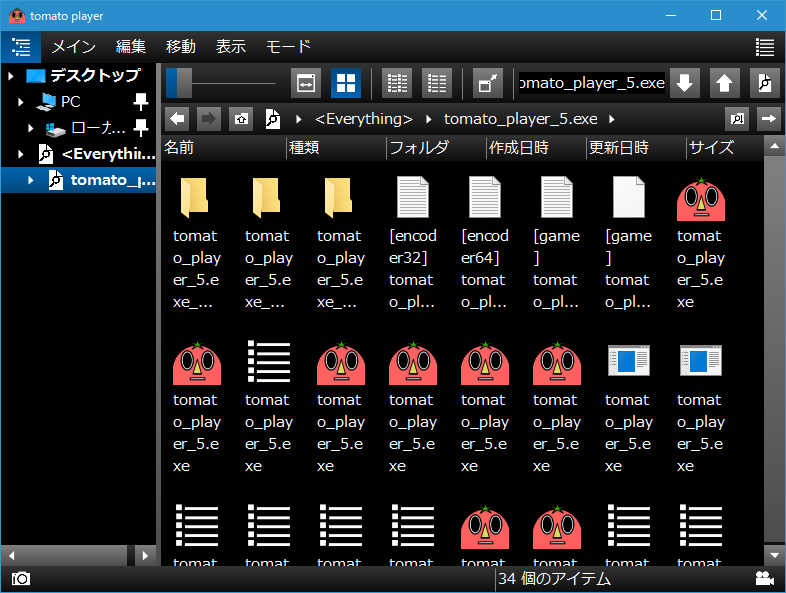Viewport: 786px width, 593px height.
Task: Click <Everything> in the breadcrumb path
Action: (363, 119)
